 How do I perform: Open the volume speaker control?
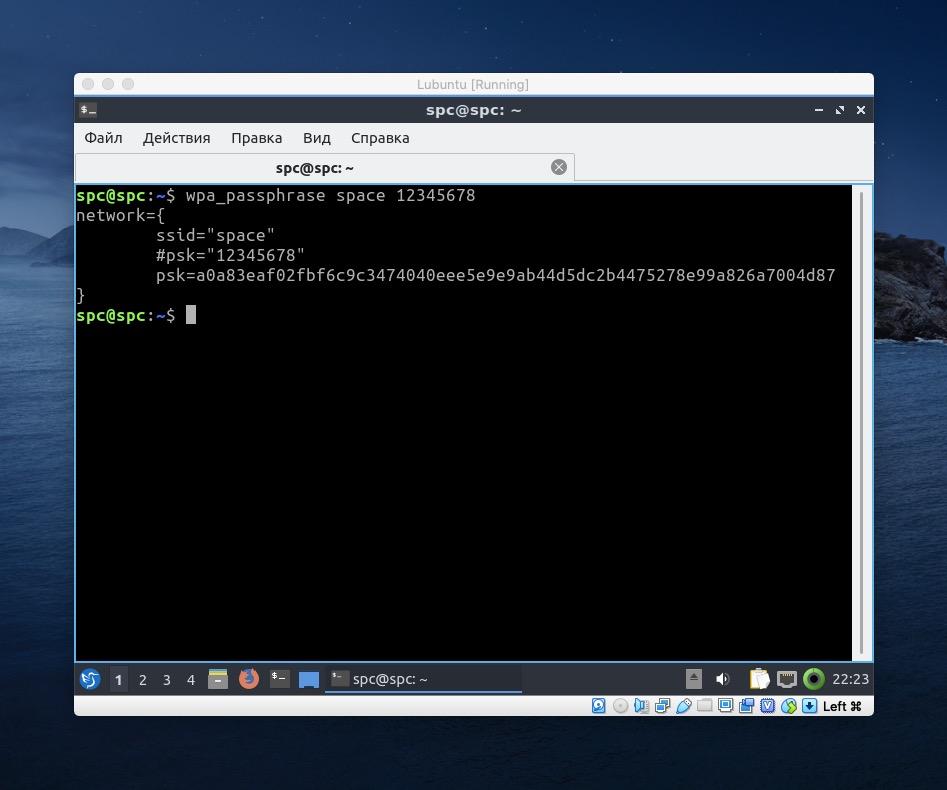pos(723,679)
